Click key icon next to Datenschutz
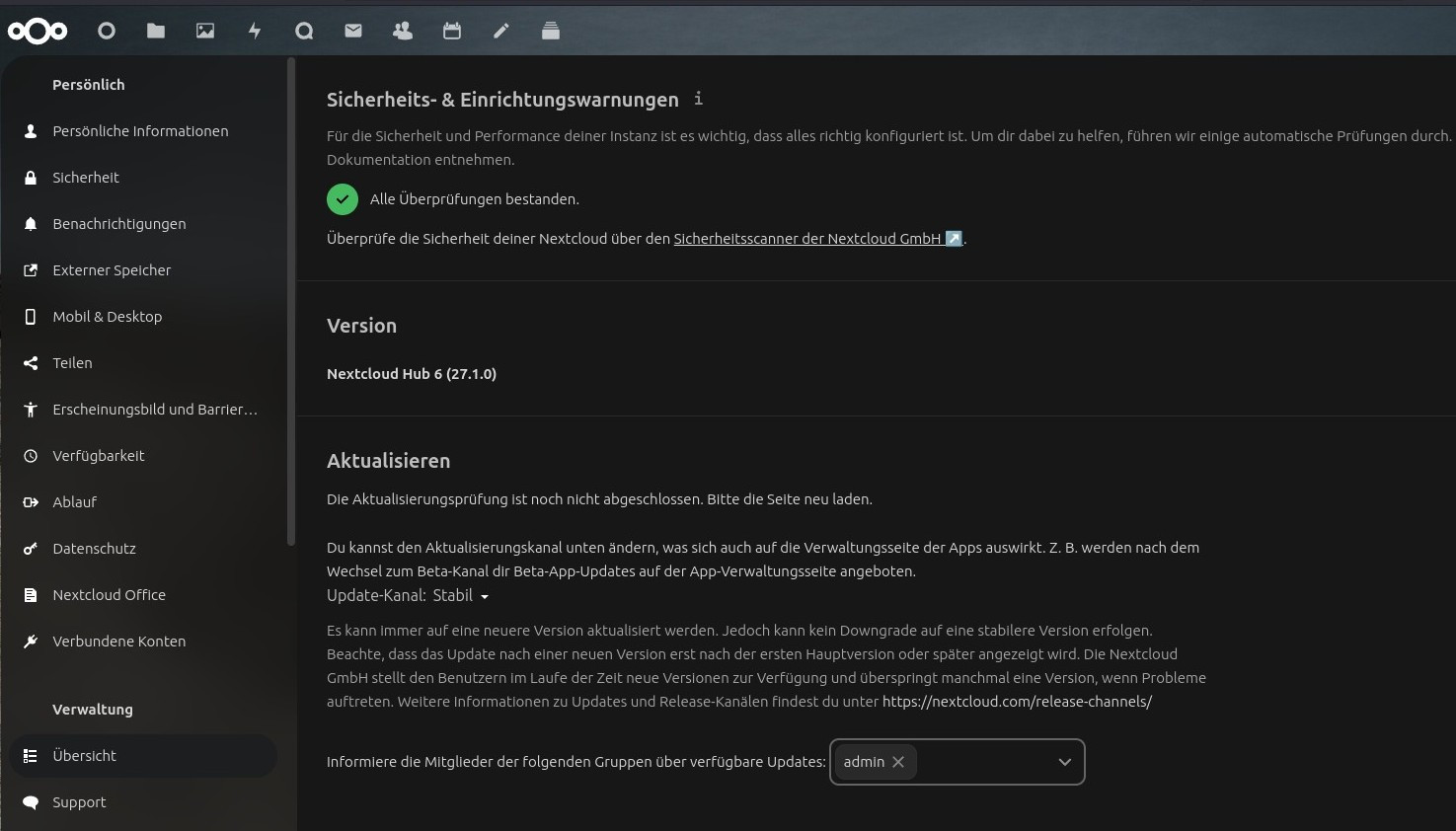The height and width of the screenshot is (831, 1456). tap(31, 549)
